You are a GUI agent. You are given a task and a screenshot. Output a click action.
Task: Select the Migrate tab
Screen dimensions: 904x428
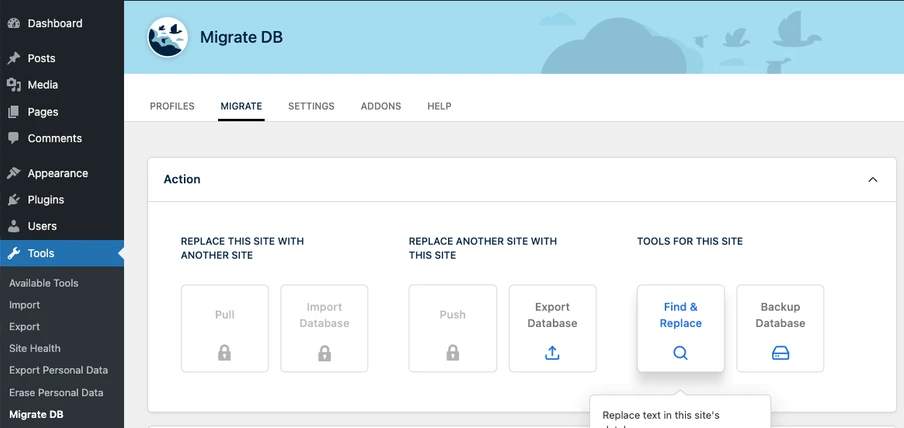point(241,106)
